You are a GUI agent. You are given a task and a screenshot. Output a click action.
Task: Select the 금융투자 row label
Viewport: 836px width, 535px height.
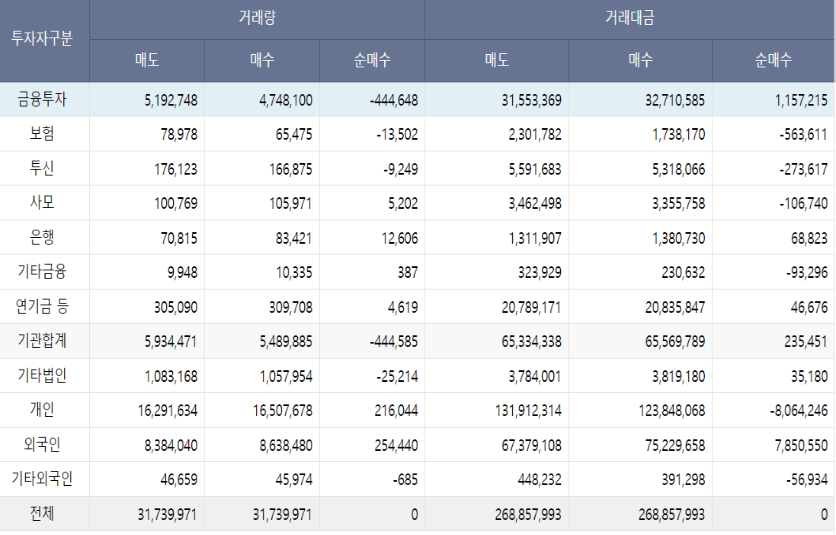(43, 99)
